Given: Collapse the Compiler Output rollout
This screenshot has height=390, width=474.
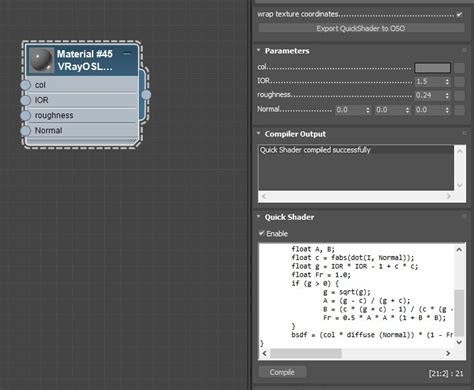Looking at the screenshot, I should pyautogui.click(x=259, y=133).
